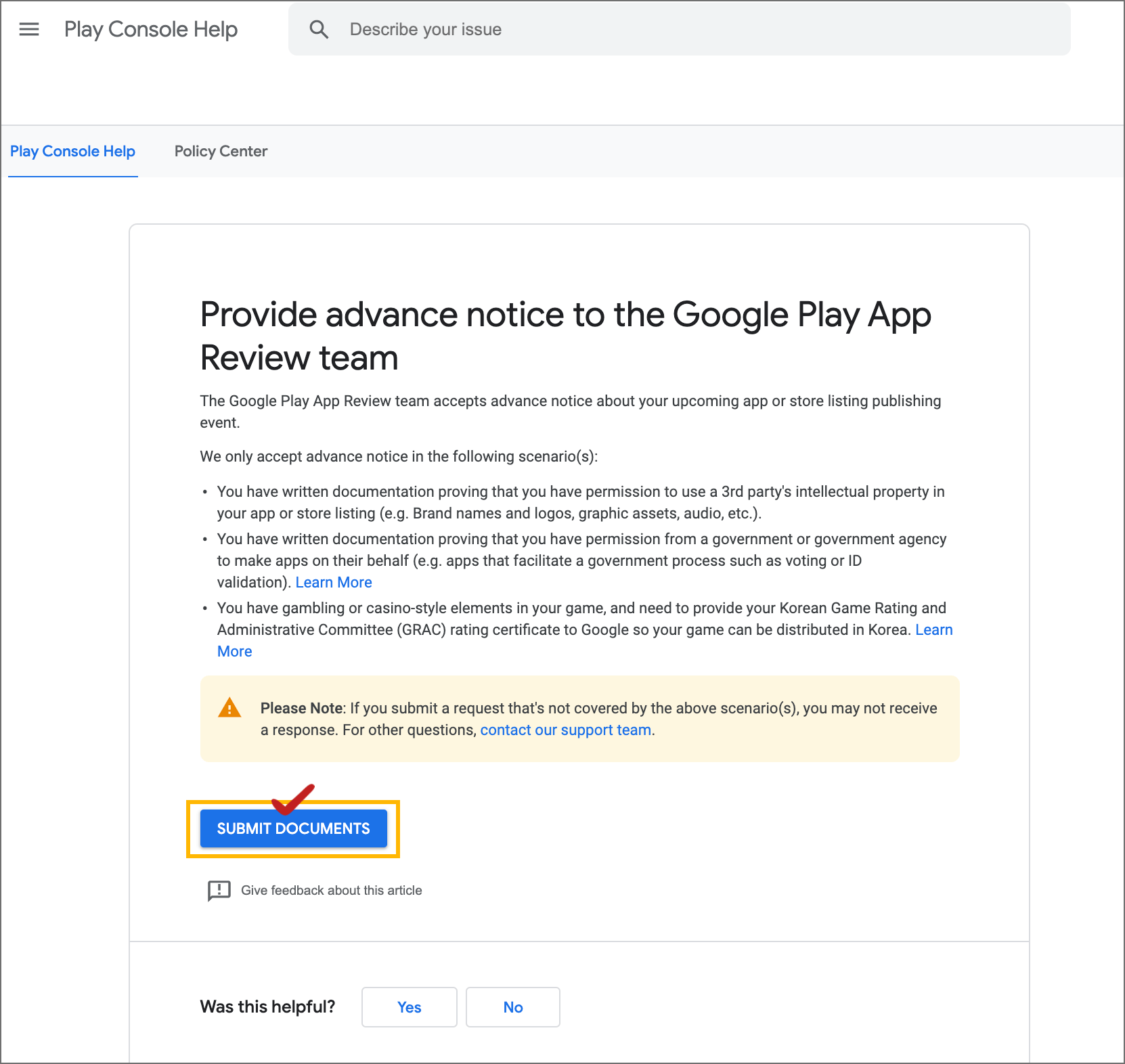Open Learn More link about Korea GRAC rating
Viewport: 1125px width, 1064px height.
933,629
